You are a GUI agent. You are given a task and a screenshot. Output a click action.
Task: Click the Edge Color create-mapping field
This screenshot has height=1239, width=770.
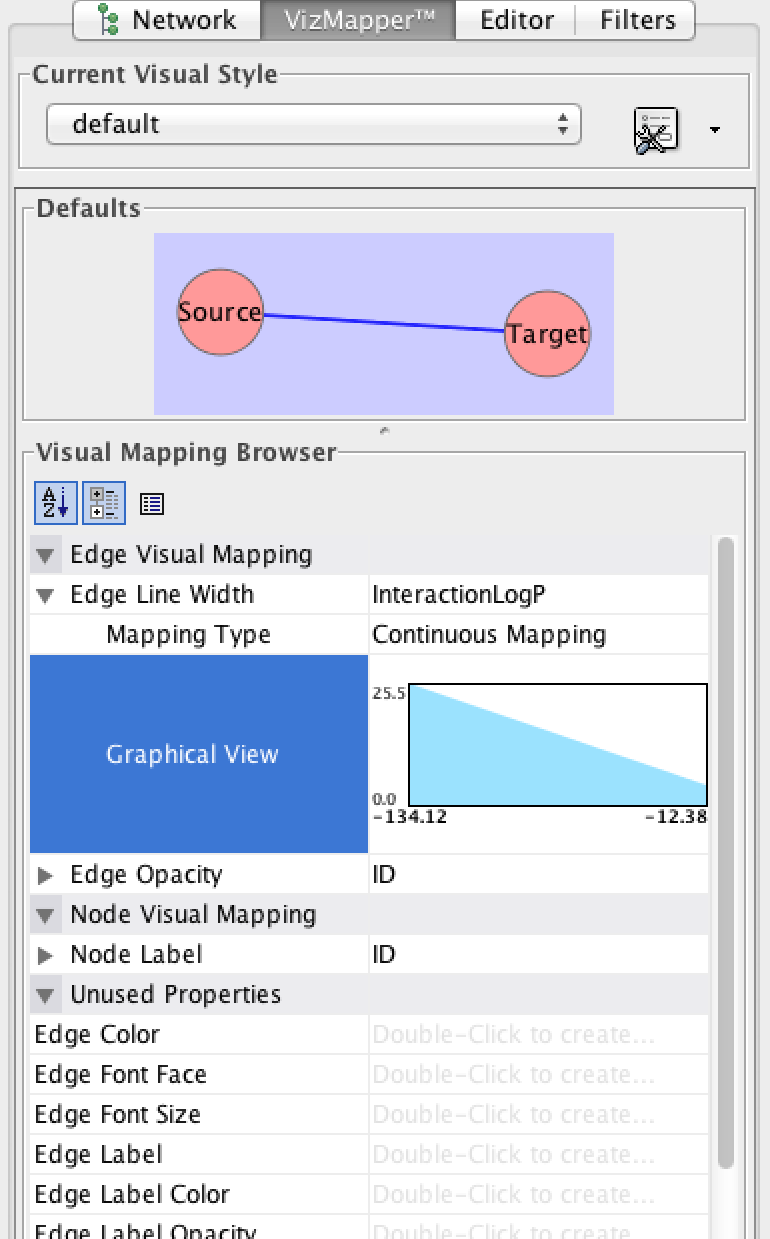pyautogui.click(x=538, y=1035)
